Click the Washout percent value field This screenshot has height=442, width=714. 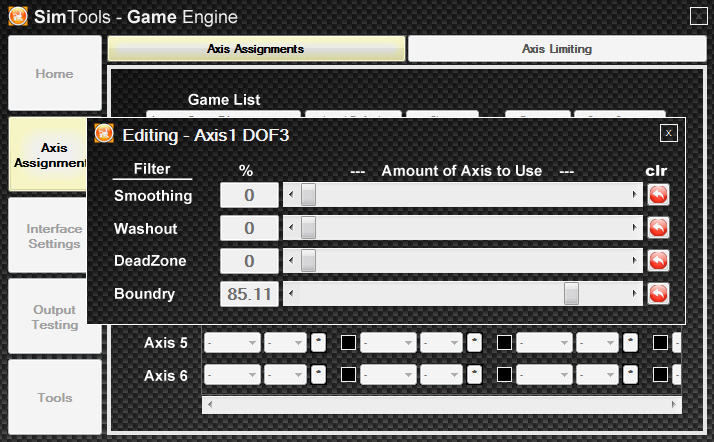(249, 228)
